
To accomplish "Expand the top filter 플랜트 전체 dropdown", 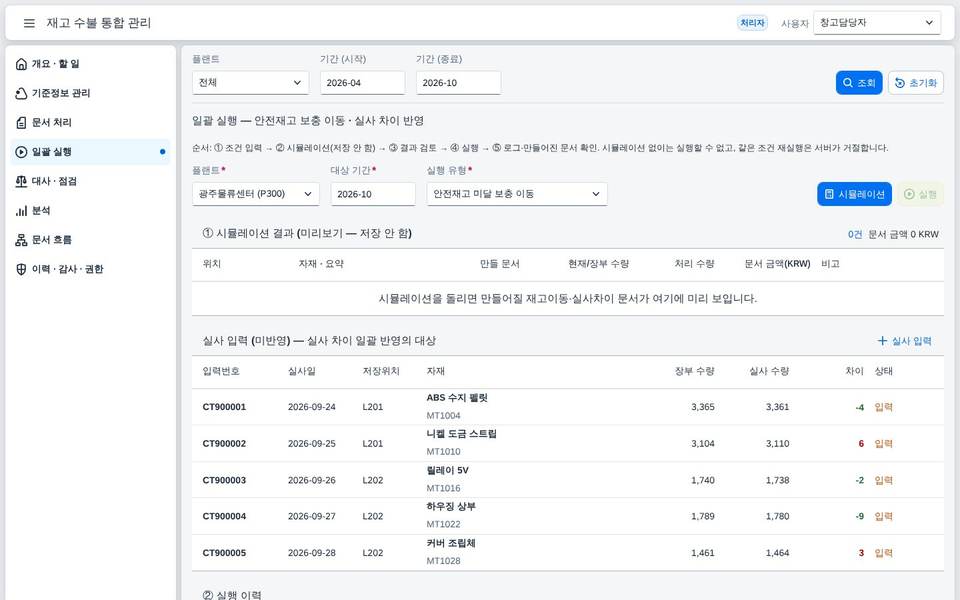I will pos(250,83).
